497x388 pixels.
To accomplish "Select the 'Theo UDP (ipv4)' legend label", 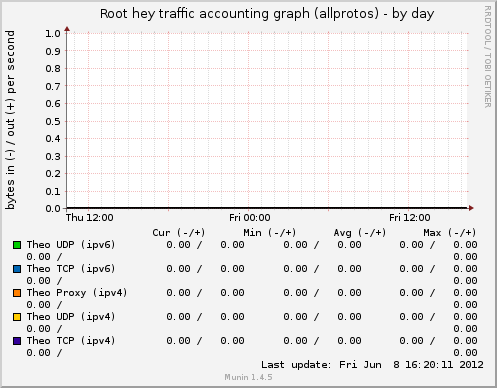I will 71,317.
